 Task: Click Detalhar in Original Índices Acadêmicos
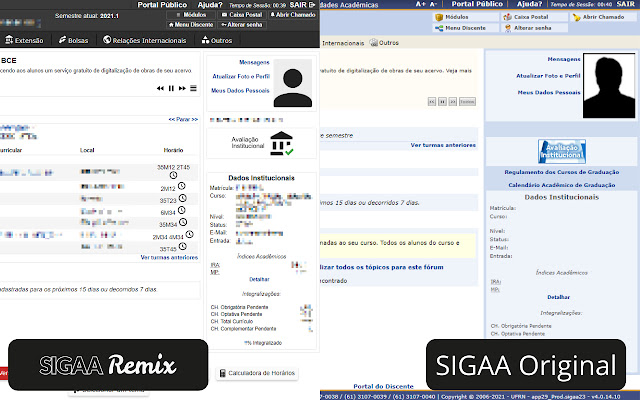pyautogui.click(x=558, y=297)
